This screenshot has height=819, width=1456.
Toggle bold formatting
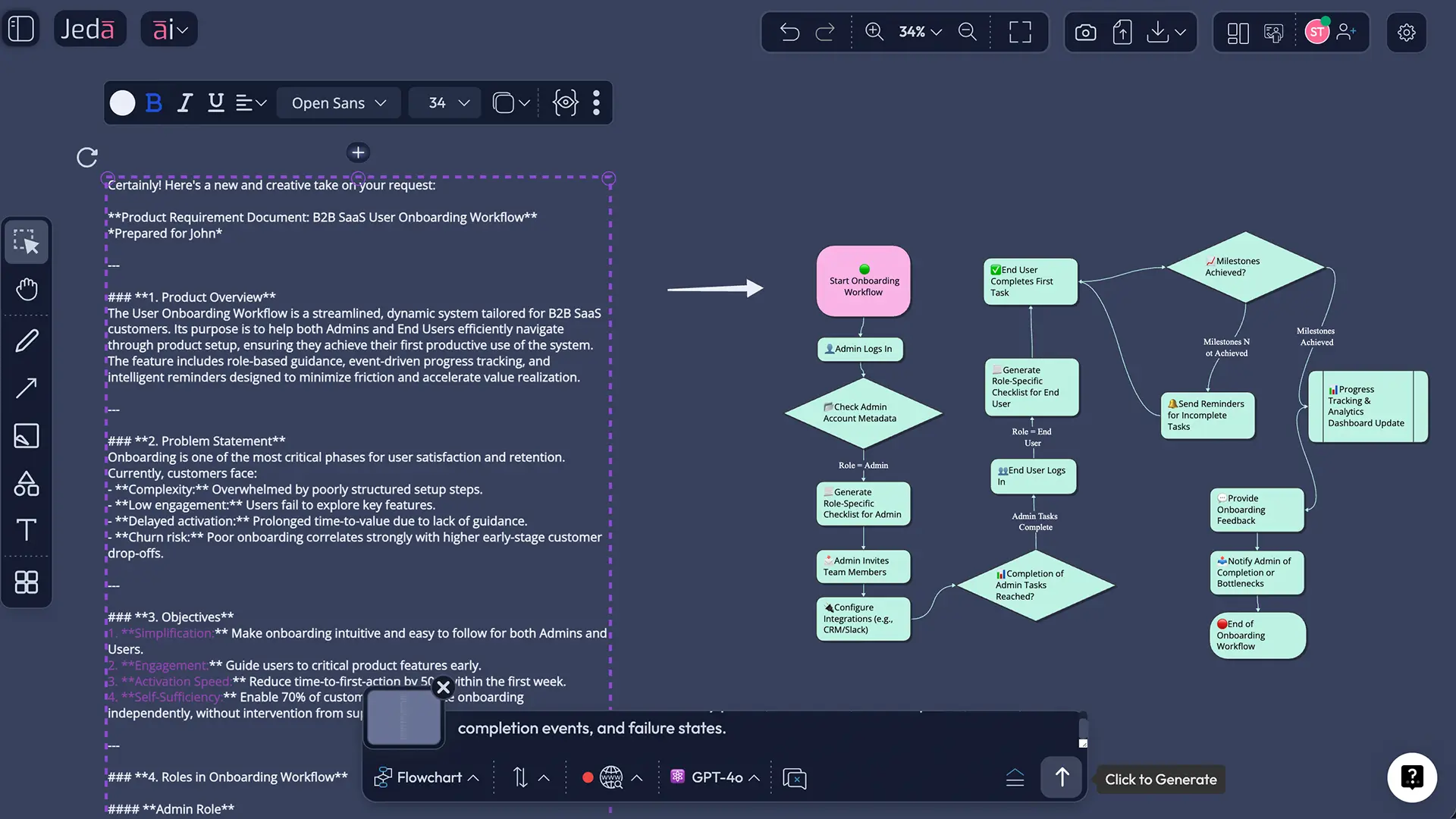pos(154,103)
